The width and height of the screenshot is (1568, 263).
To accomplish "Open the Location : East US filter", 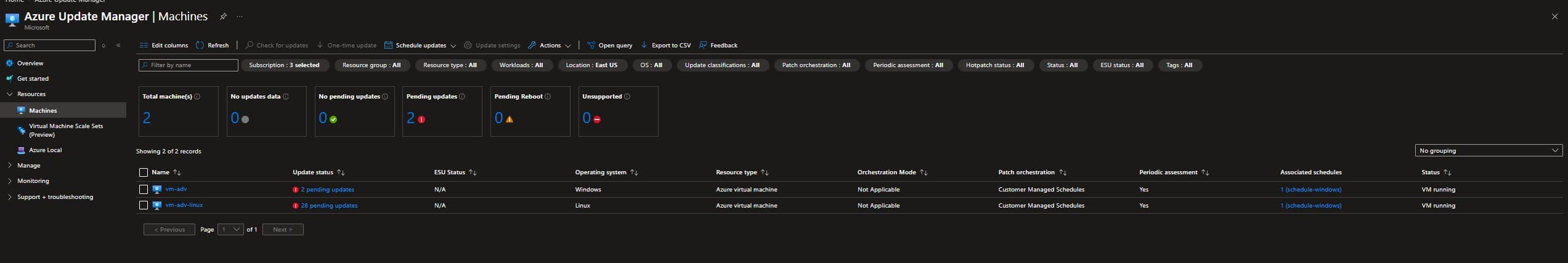I will [591, 65].
